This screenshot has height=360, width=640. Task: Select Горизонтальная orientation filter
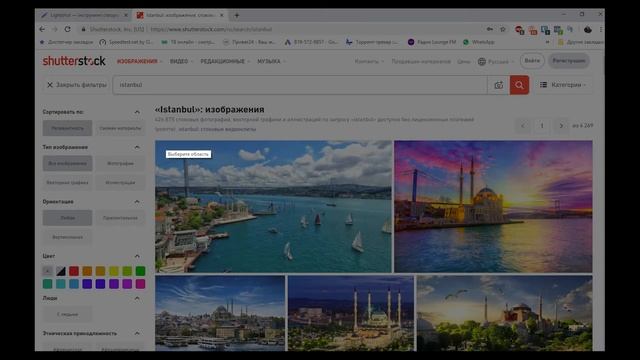[x=120, y=218]
